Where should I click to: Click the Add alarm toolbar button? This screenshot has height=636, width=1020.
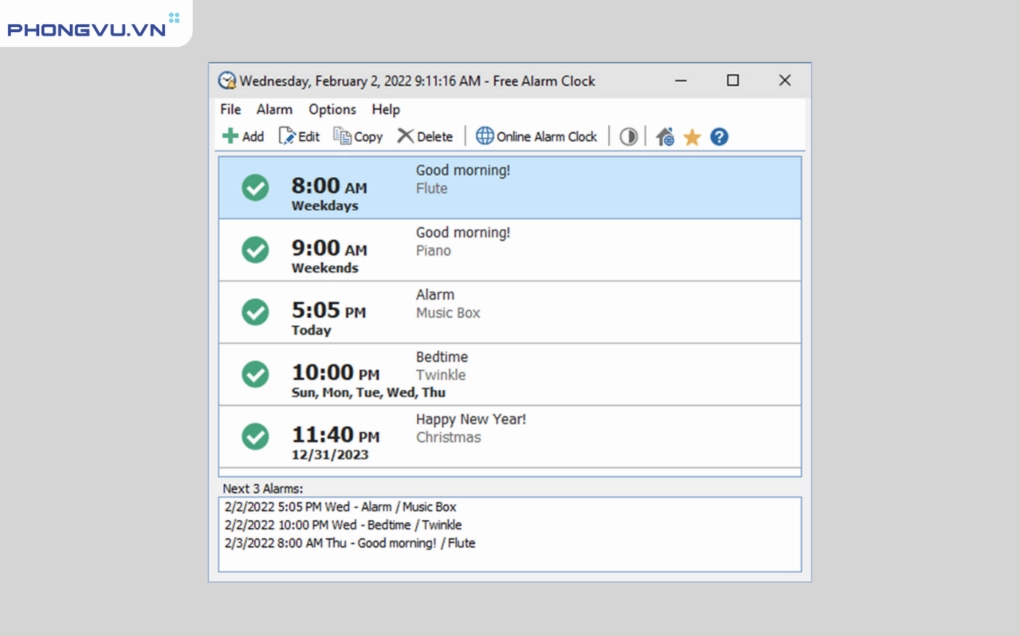(x=243, y=136)
